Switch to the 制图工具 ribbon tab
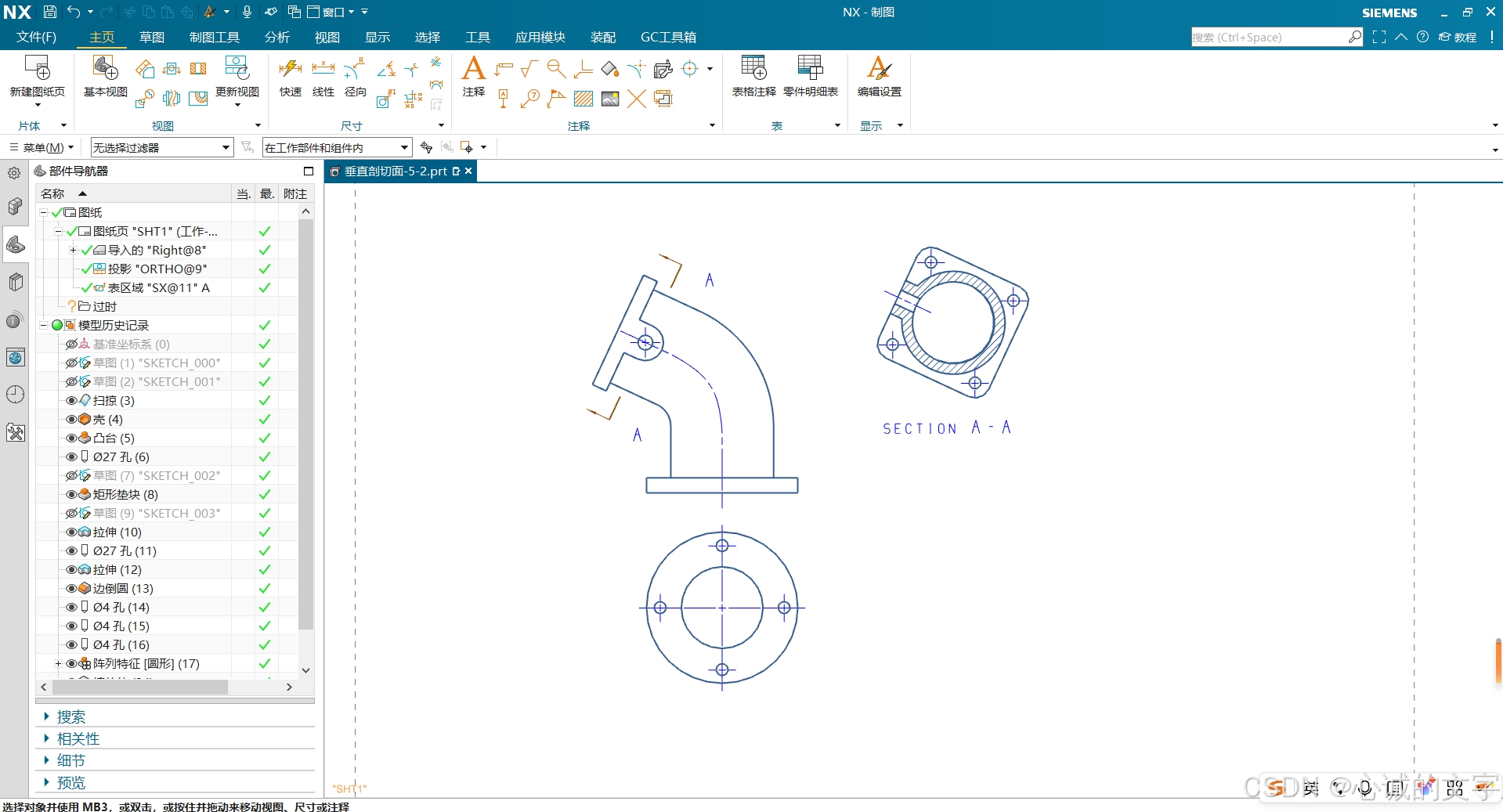This screenshot has width=1503, height=812. coord(214,37)
